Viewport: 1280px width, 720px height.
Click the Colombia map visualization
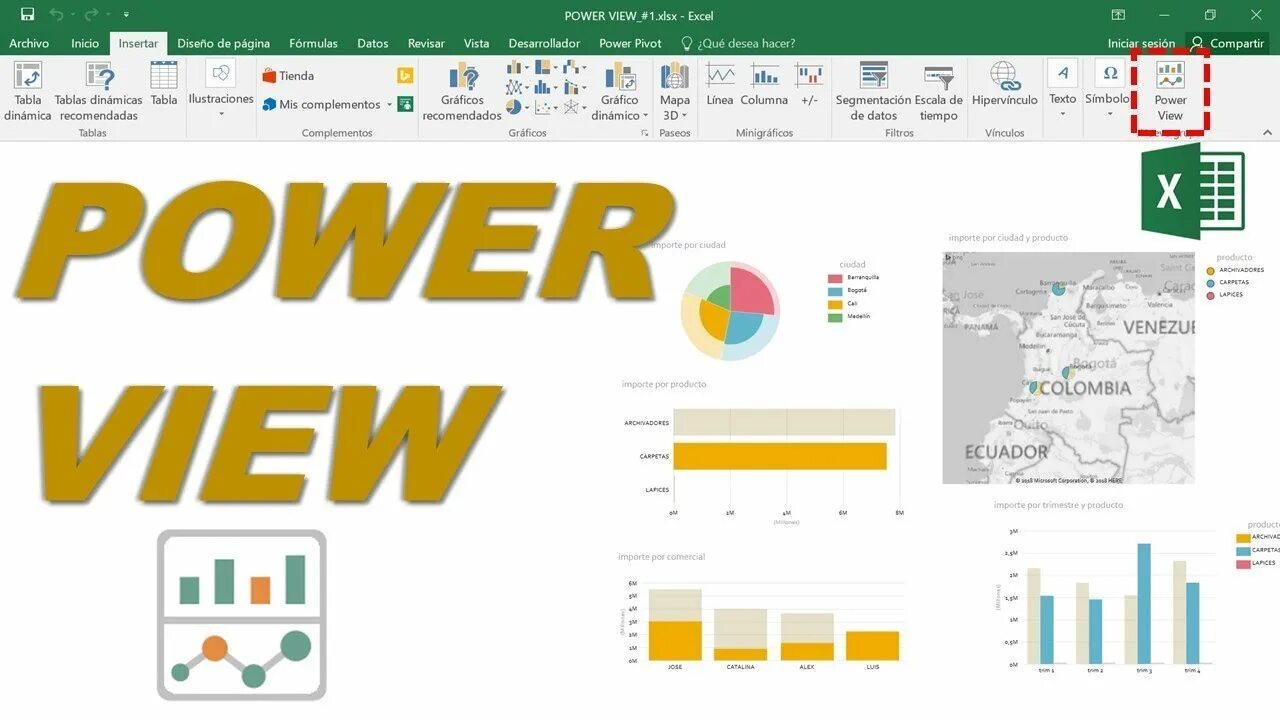pos(1068,367)
